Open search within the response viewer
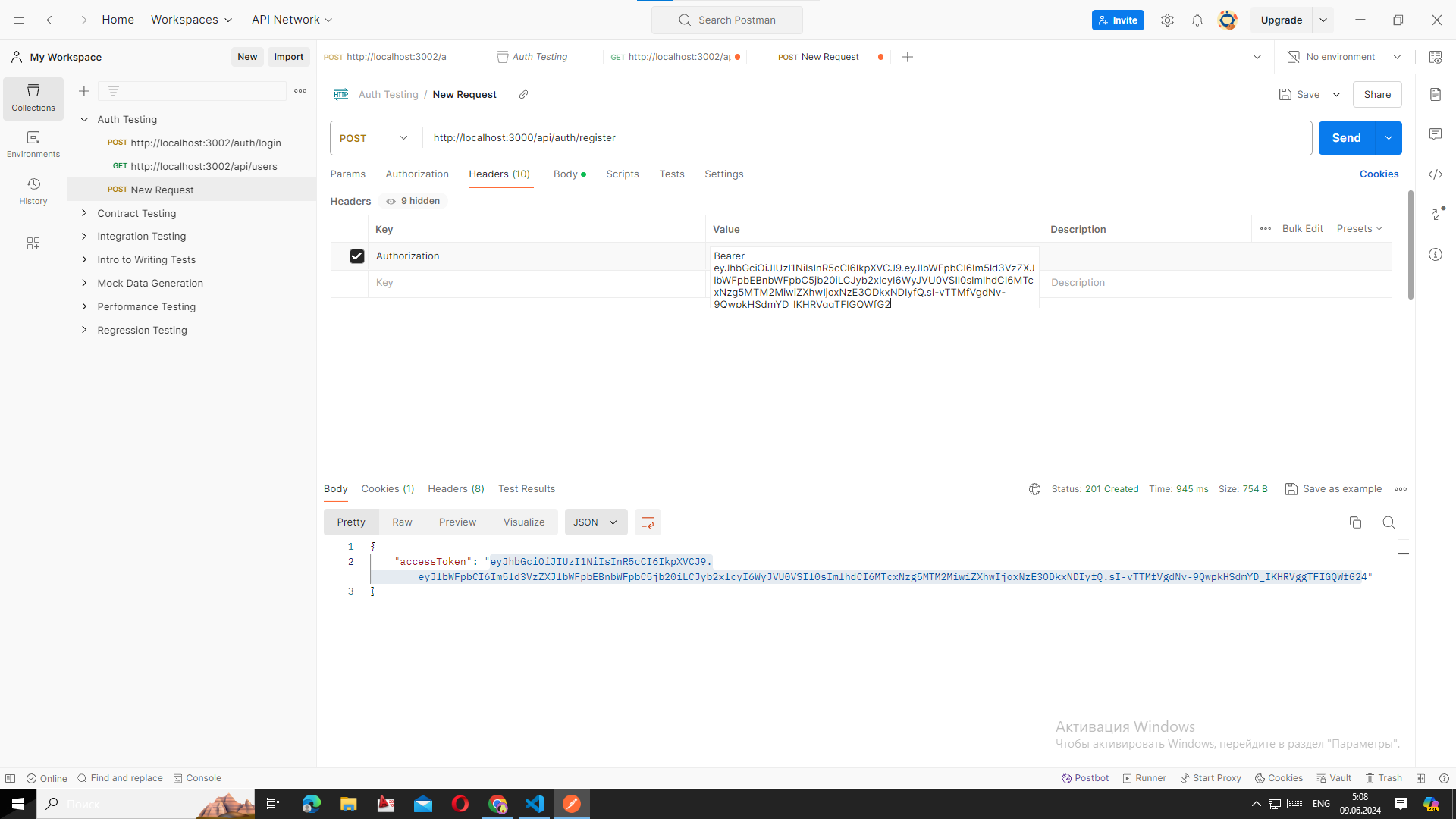 tap(1389, 522)
